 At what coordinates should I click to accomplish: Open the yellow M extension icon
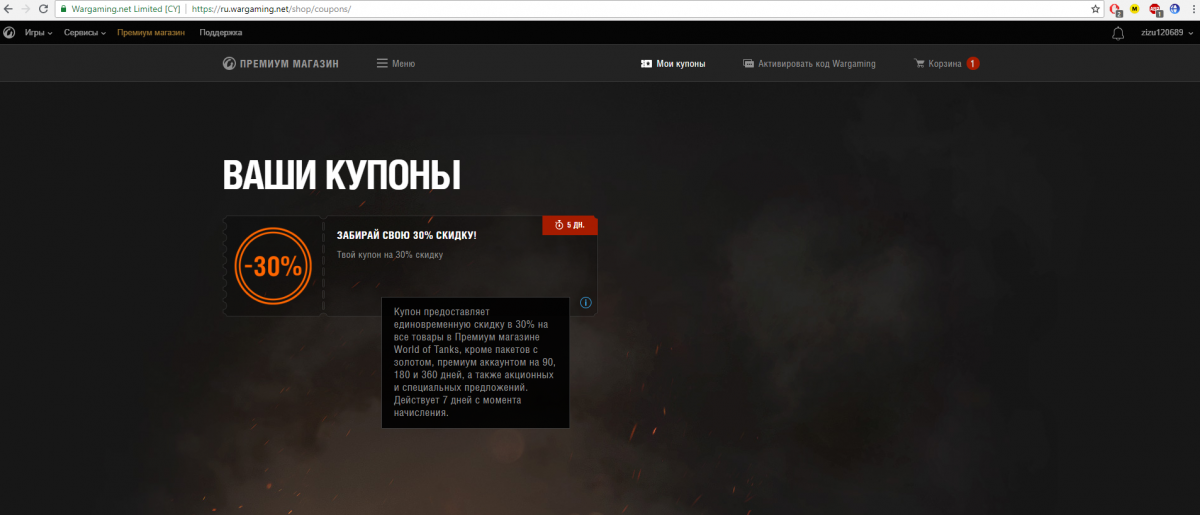[1135, 8]
